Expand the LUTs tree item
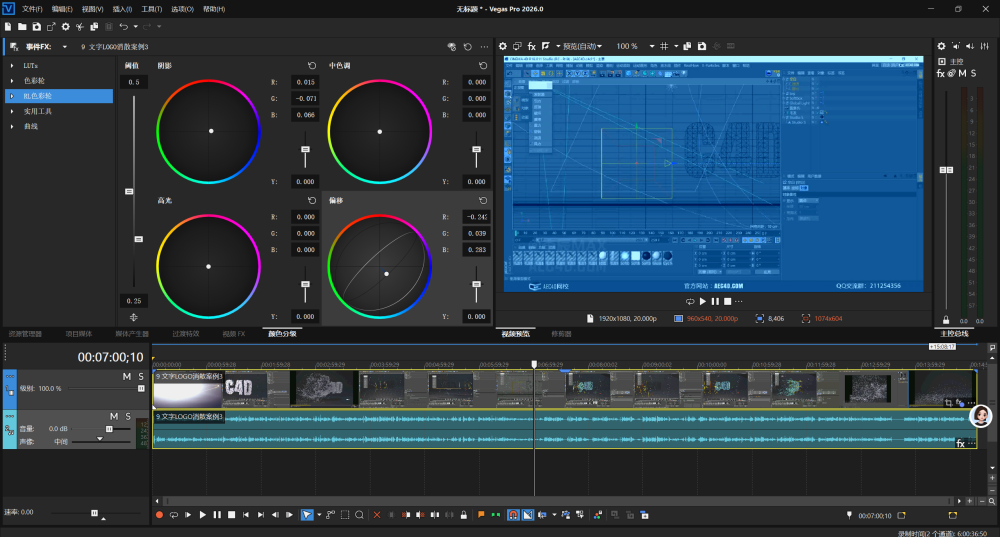Image resolution: width=1000 pixels, height=537 pixels. 11,66
